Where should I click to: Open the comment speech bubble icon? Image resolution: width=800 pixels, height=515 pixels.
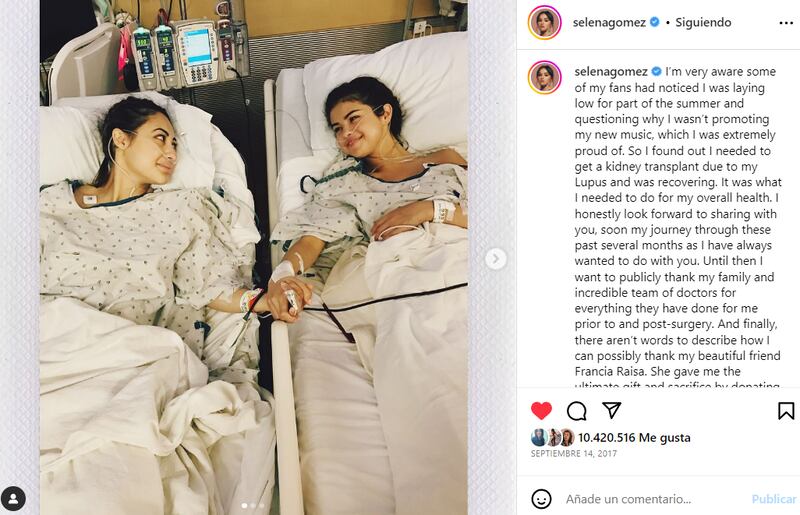pyautogui.click(x=577, y=411)
